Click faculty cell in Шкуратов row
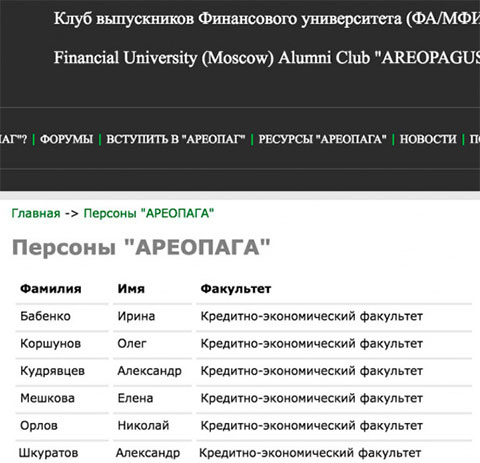This screenshot has height=463, width=480. 310,453
